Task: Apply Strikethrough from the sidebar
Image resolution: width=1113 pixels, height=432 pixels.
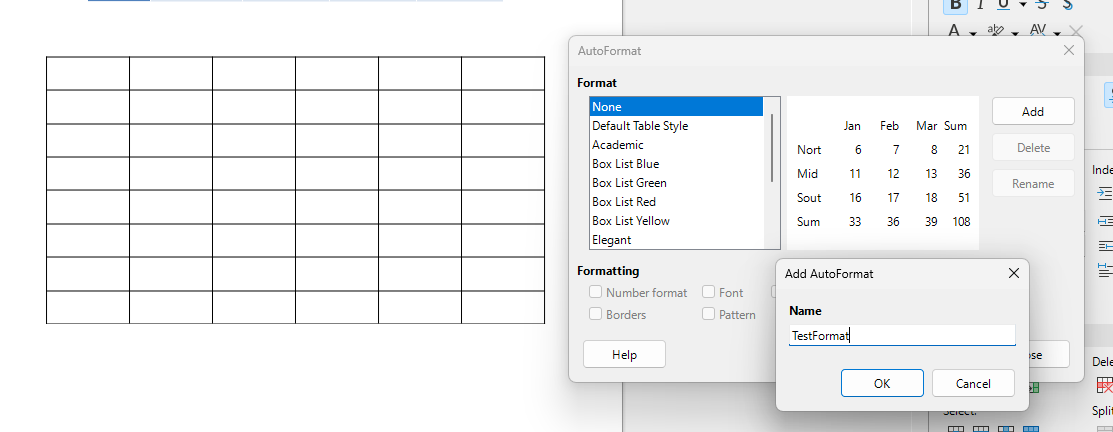Action: [x=1042, y=5]
